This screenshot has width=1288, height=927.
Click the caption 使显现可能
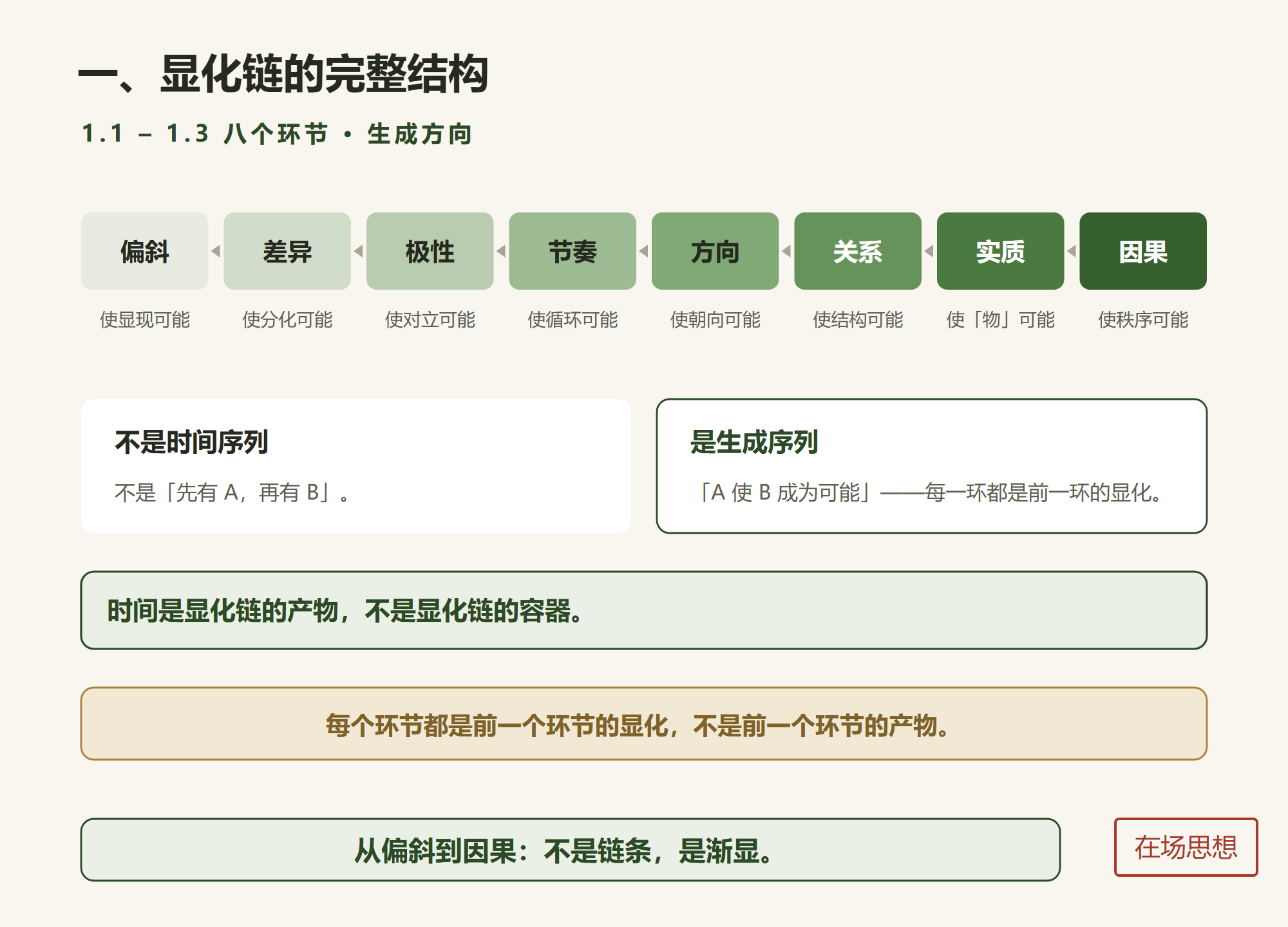[145, 319]
